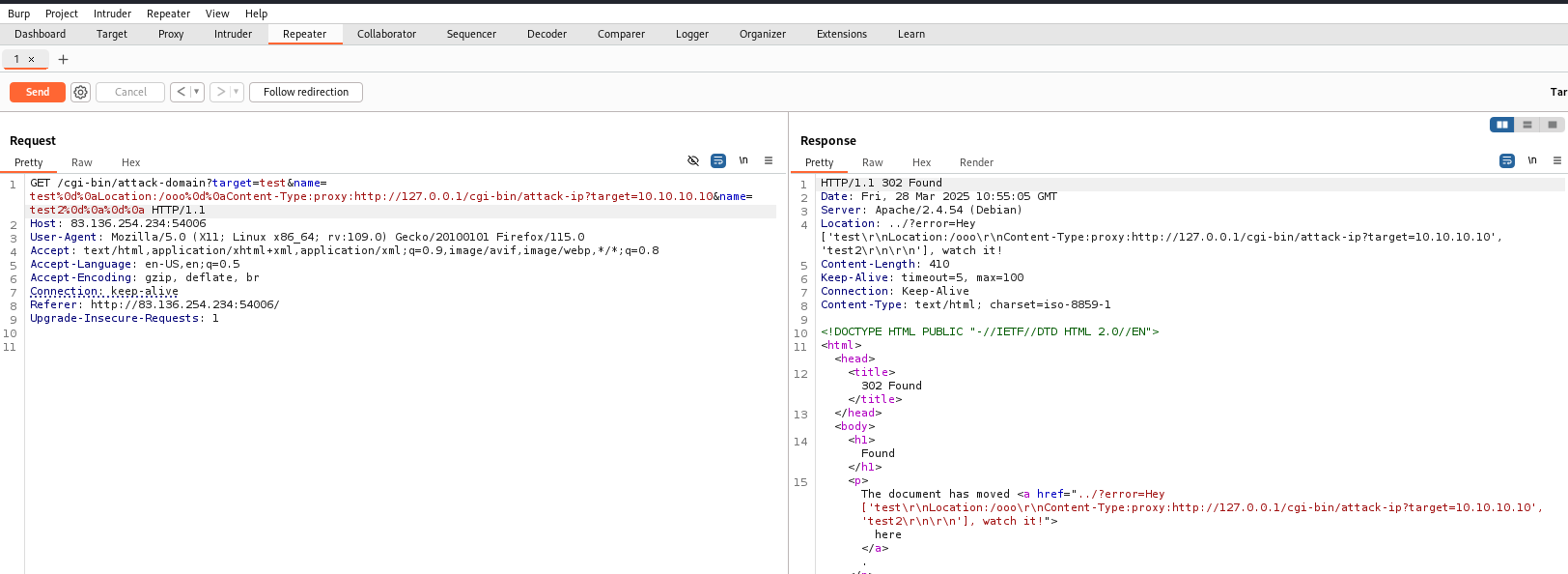Go back to previous request in history
This screenshot has height=574, width=1568.
click(x=181, y=92)
